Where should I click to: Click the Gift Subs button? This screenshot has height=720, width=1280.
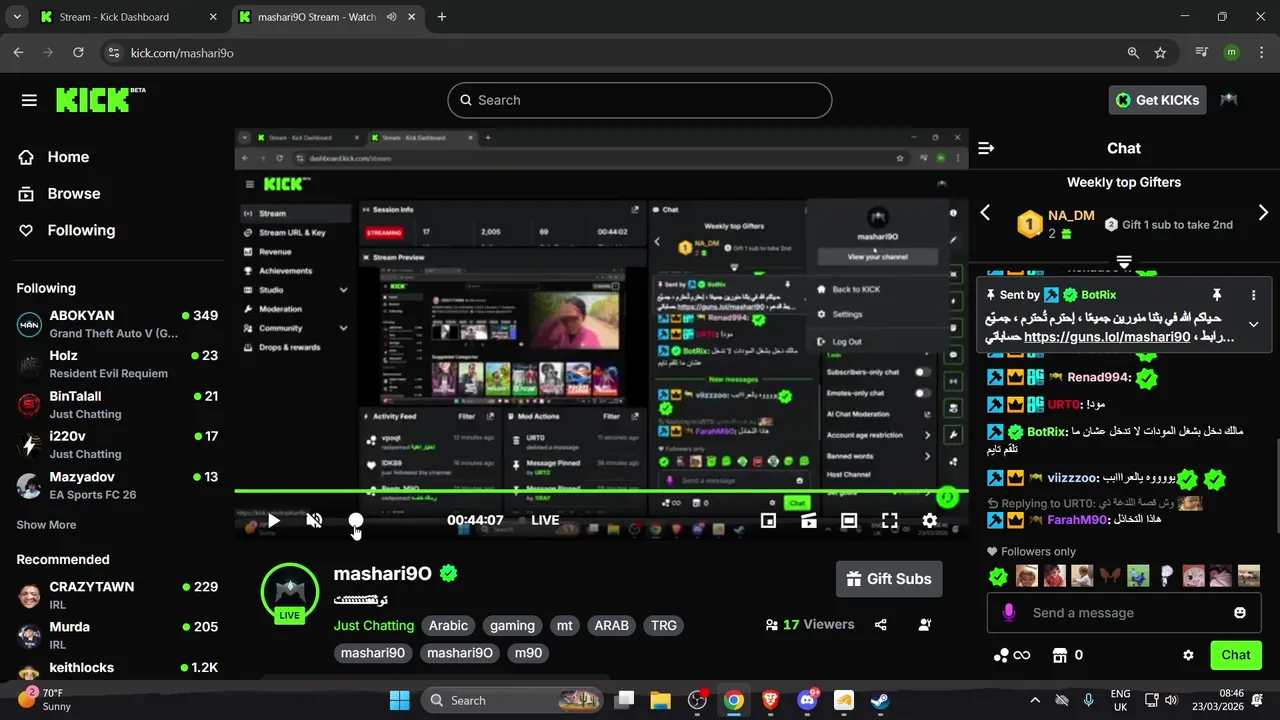click(889, 579)
